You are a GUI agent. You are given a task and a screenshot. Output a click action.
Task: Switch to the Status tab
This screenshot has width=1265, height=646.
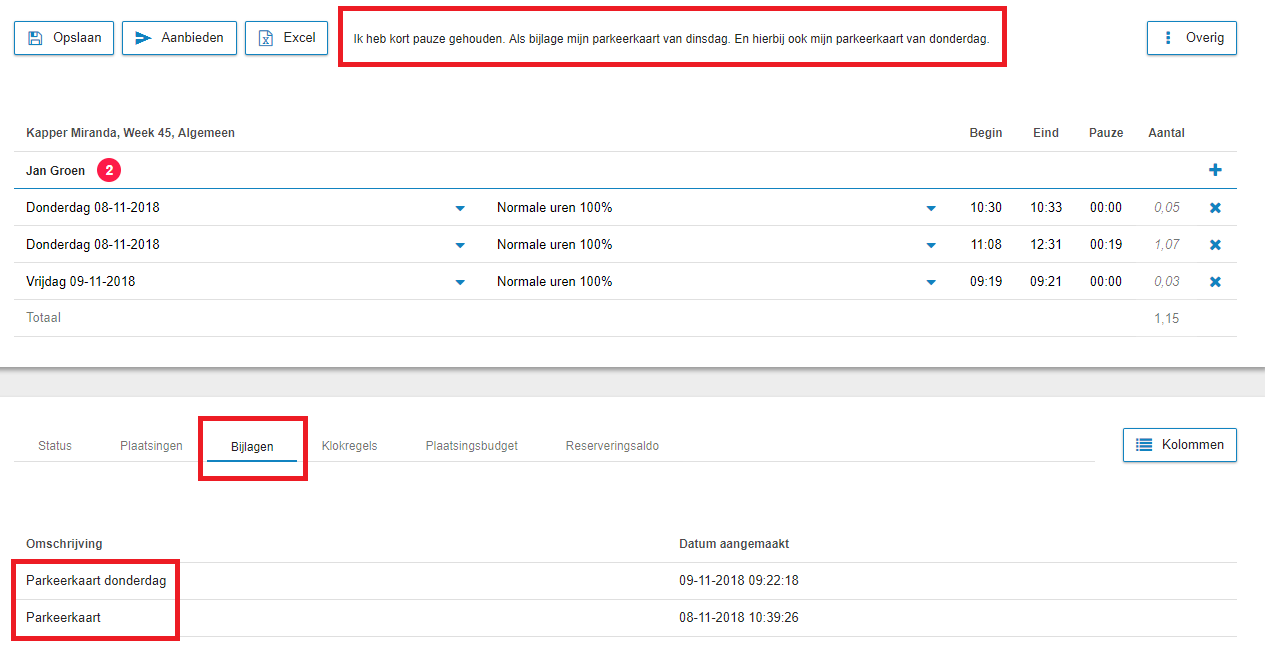pyautogui.click(x=55, y=446)
